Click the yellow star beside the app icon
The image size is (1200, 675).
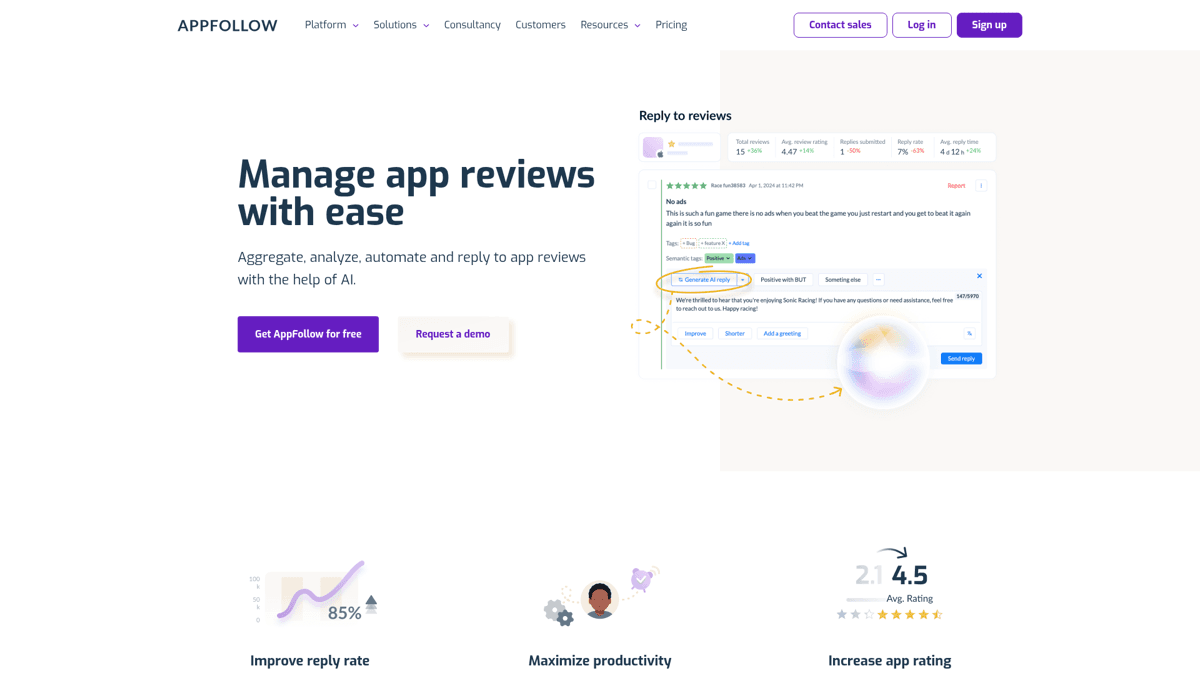pos(672,144)
